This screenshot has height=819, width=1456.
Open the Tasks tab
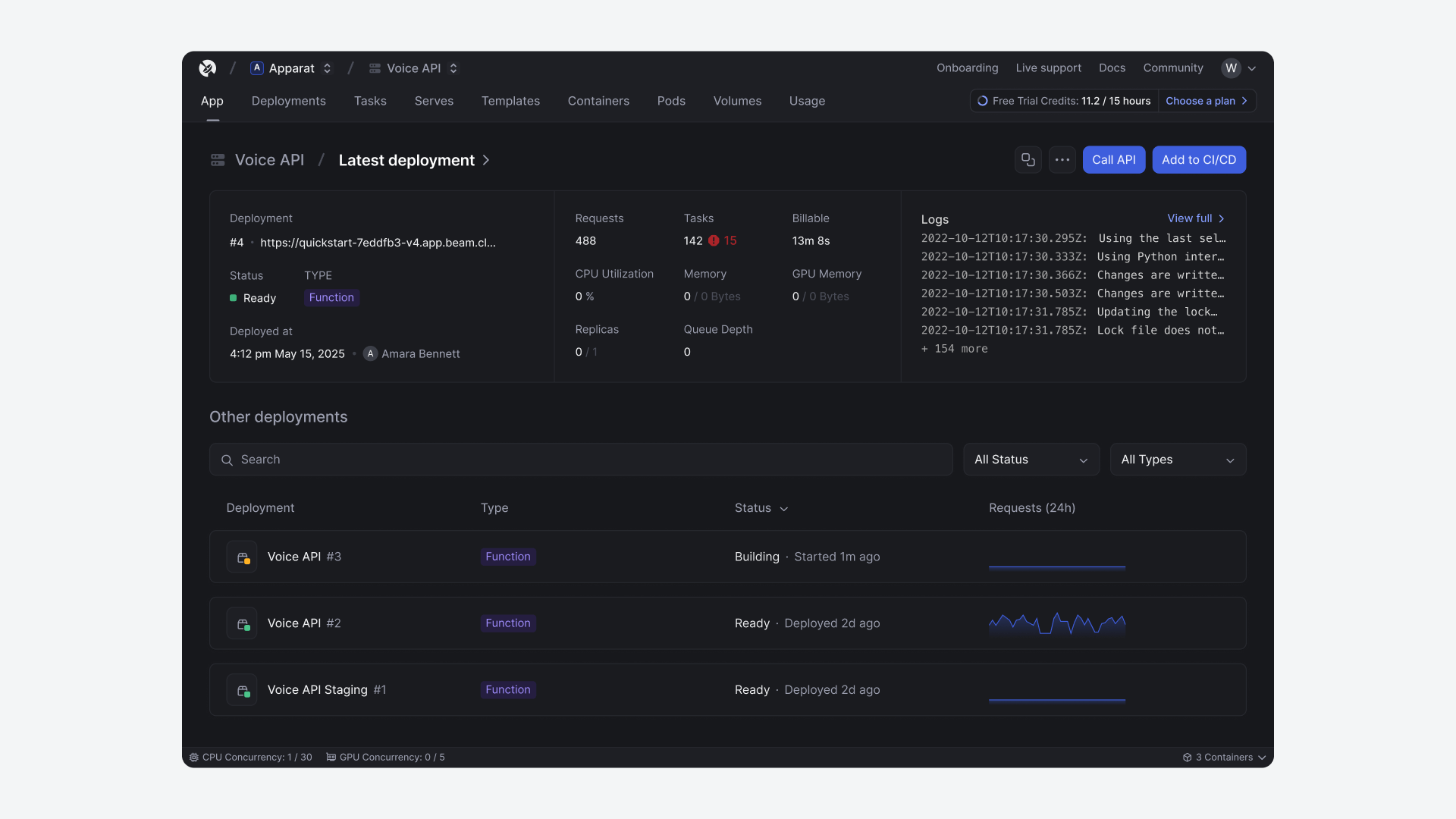point(370,101)
